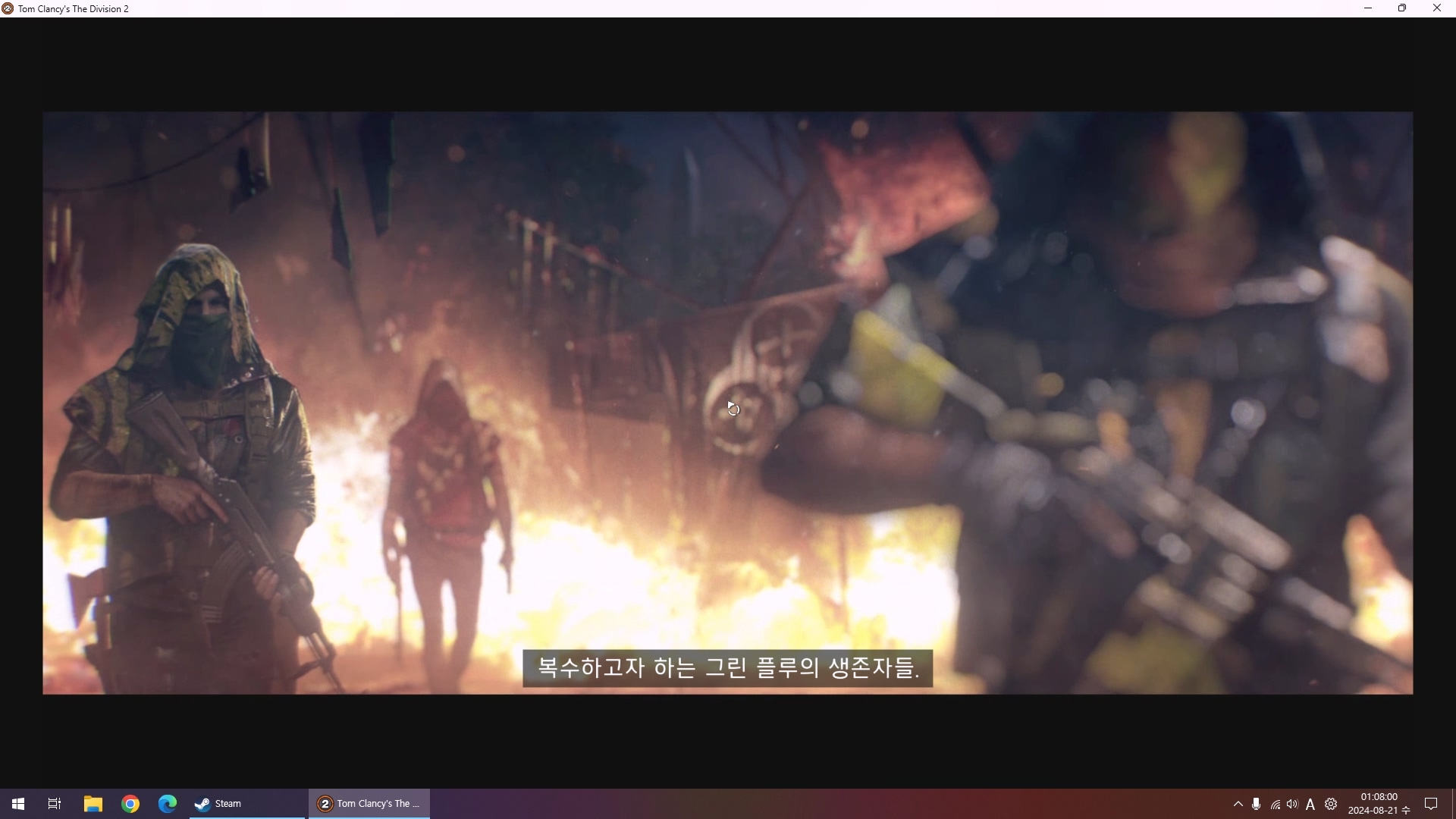Open the volume control speaker icon
The height and width of the screenshot is (819, 1456).
pos(1292,804)
